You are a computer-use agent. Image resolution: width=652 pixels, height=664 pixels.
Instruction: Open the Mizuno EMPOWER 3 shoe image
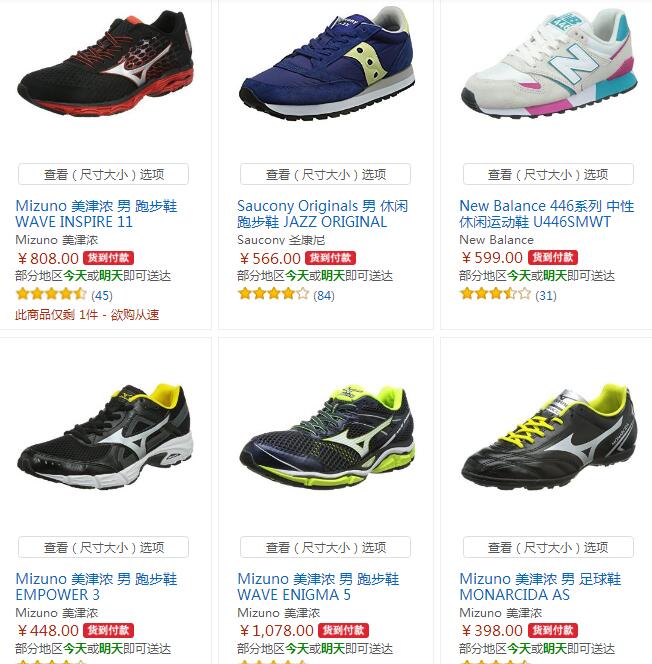105,436
